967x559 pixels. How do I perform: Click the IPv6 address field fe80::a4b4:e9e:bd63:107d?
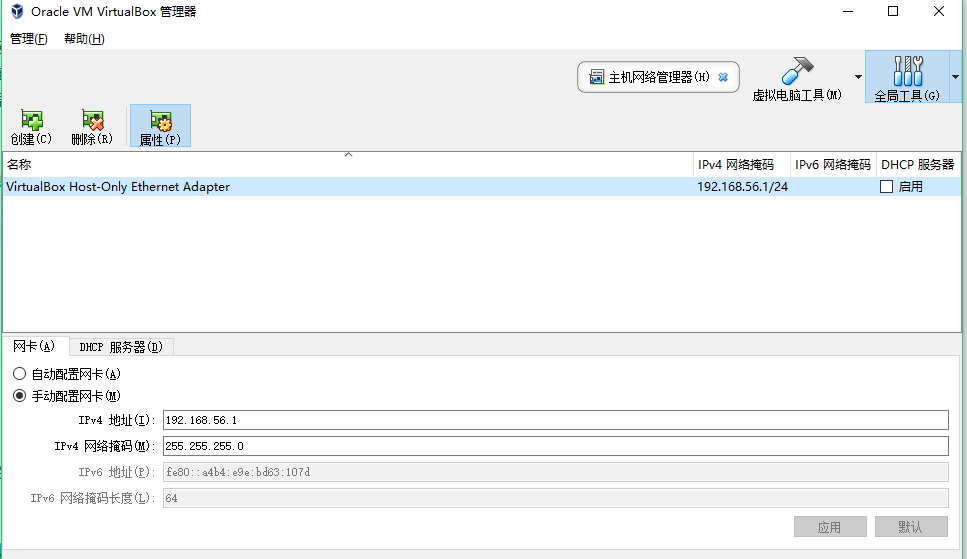pyautogui.click(x=555, y=472)
